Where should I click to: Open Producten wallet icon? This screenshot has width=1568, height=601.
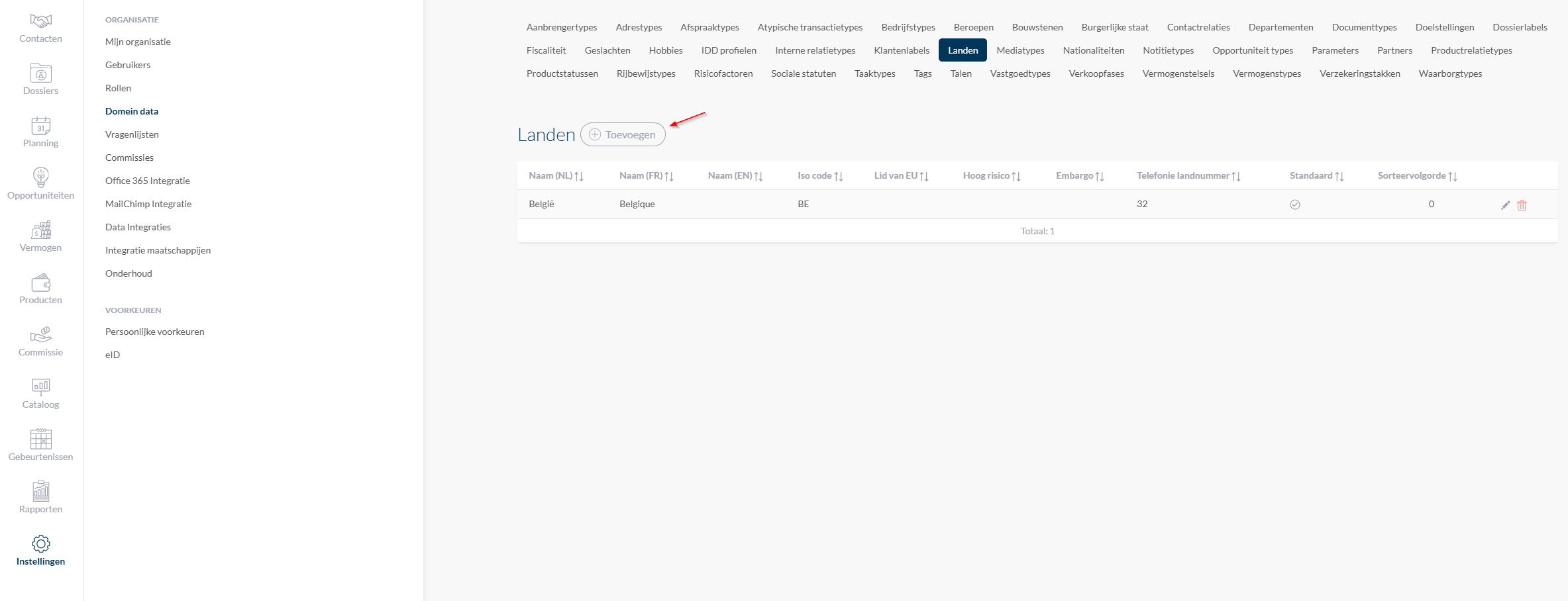pos(40,283)
